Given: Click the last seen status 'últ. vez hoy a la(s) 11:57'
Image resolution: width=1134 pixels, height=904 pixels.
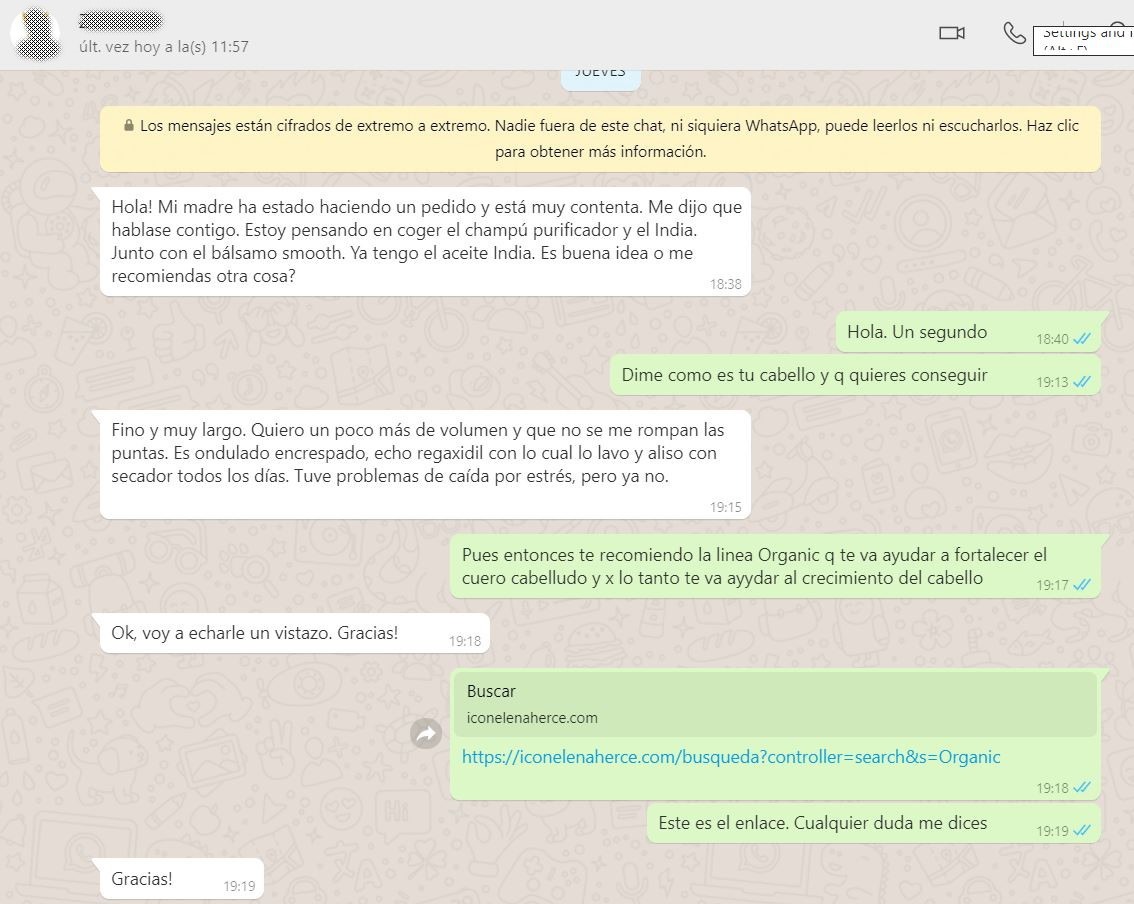Looking at the screenshot, I should click(x=163, y=47).
